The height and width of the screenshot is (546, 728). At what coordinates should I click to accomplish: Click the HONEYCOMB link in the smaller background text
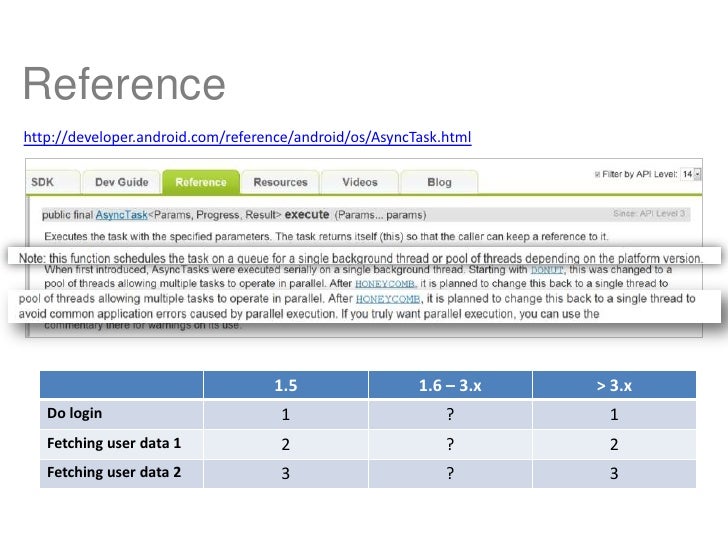[x=385, y=284]
